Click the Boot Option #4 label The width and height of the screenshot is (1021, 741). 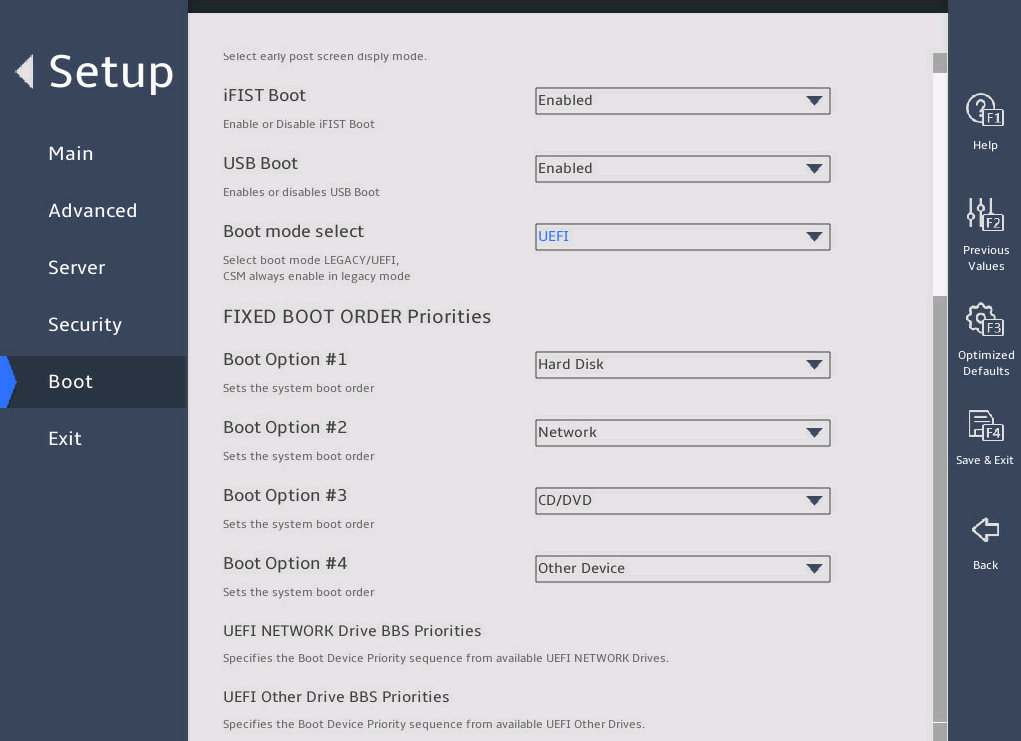tap(285, 563)
